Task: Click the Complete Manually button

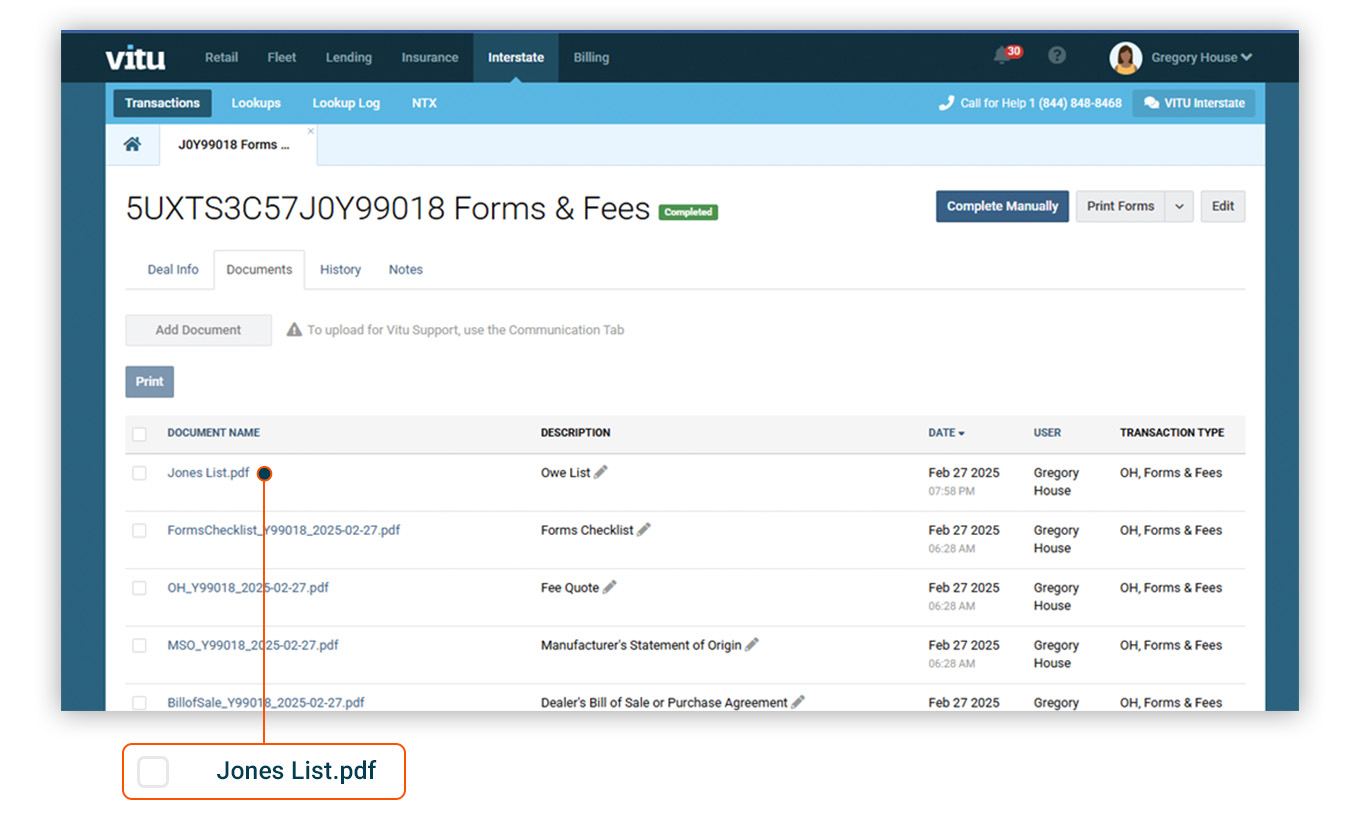Action: [x=1002, y=206]
